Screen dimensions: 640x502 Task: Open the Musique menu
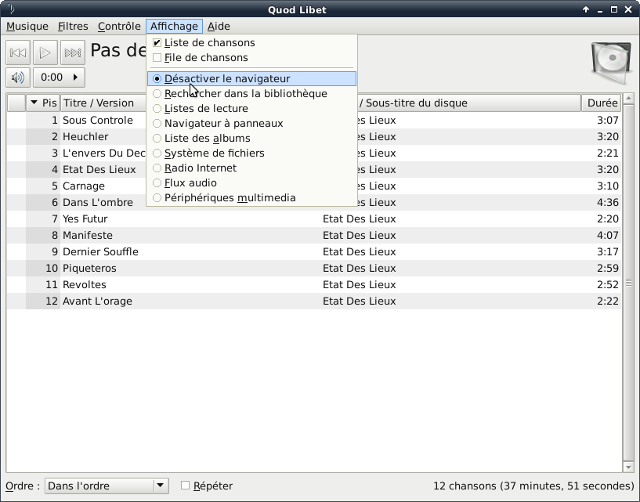26,26
